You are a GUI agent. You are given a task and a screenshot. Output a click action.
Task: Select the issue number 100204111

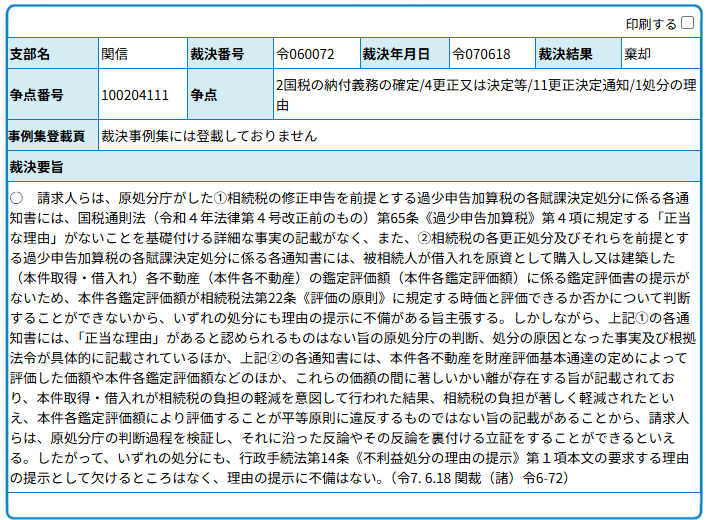click(x=135, y=95)
